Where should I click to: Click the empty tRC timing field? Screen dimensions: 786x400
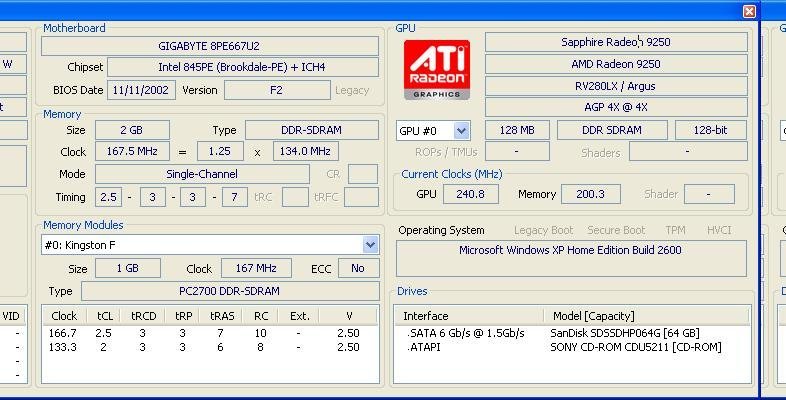[295, 197]
